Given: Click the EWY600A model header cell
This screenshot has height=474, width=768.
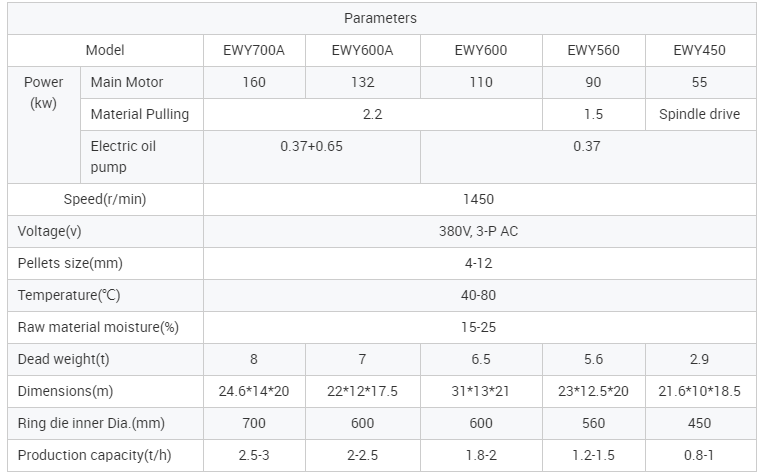Looking at the screenshot, I should click(362, 50).
